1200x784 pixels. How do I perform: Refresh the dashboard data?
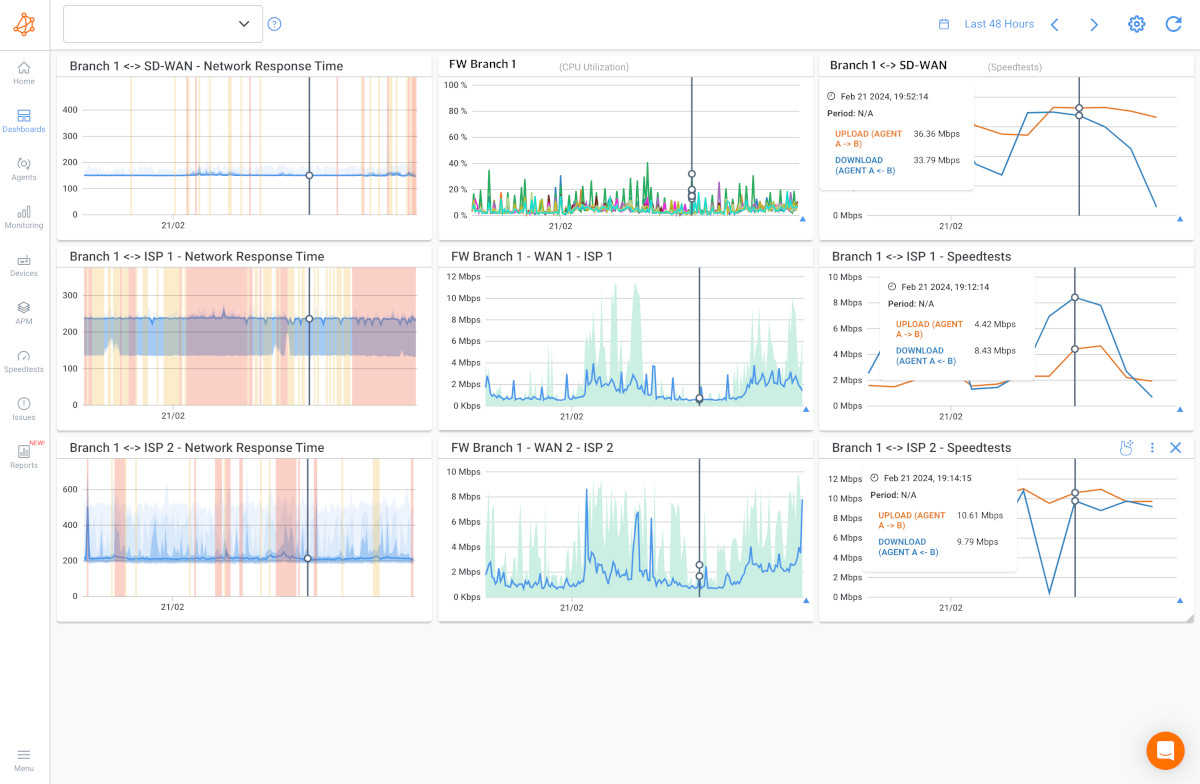pos(1174,24)
